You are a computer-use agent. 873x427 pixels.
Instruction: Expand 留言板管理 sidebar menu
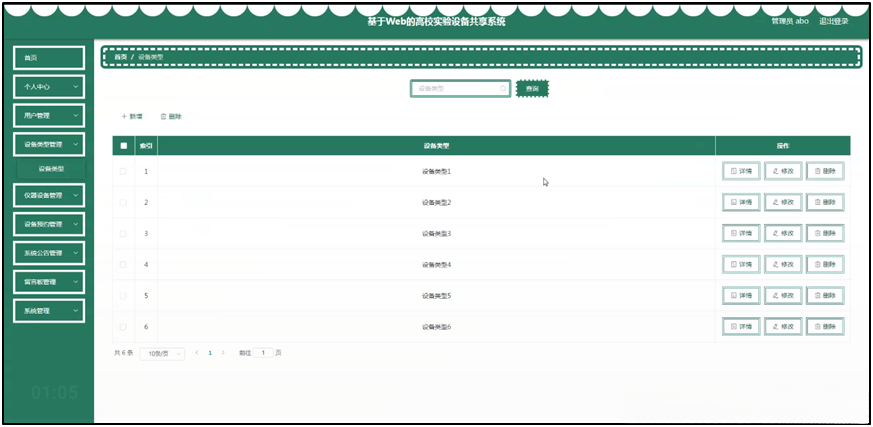click(x=49, y=282)
